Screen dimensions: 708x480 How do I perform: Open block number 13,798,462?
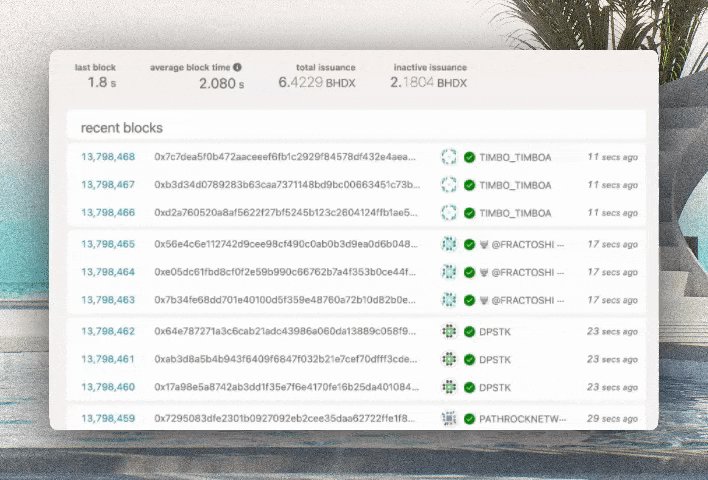coord(108,331)
